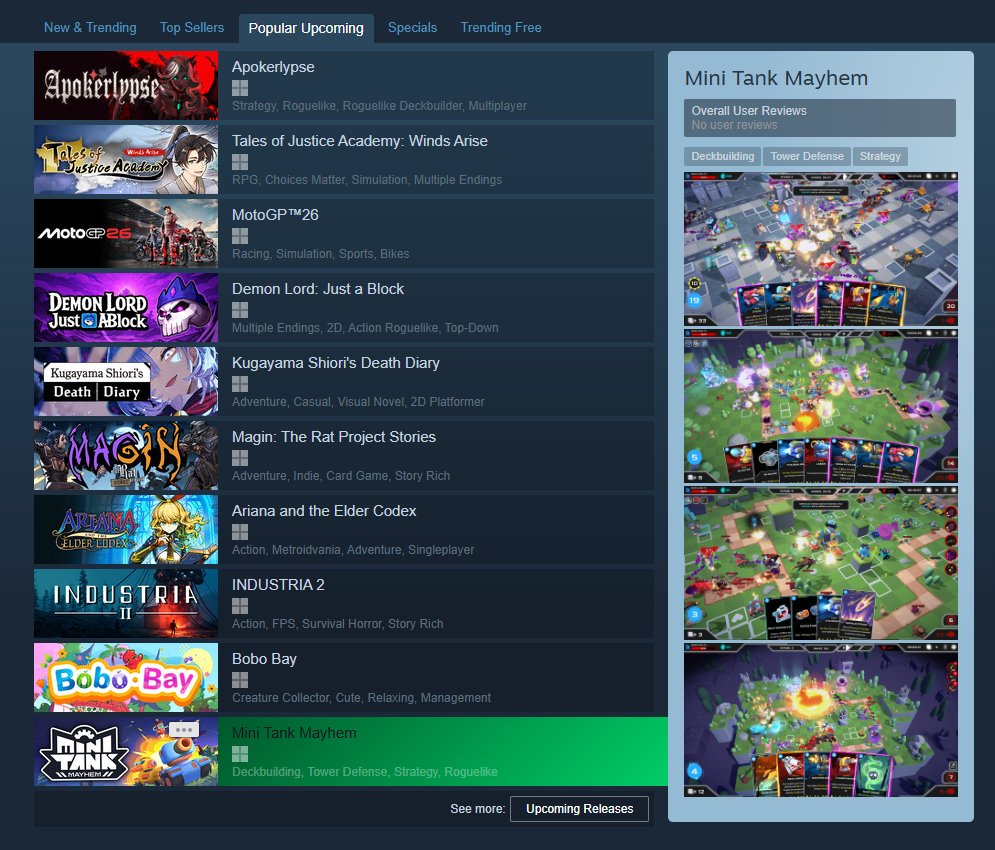Click the Windows icon under INDUSTRIA 2

240,606
